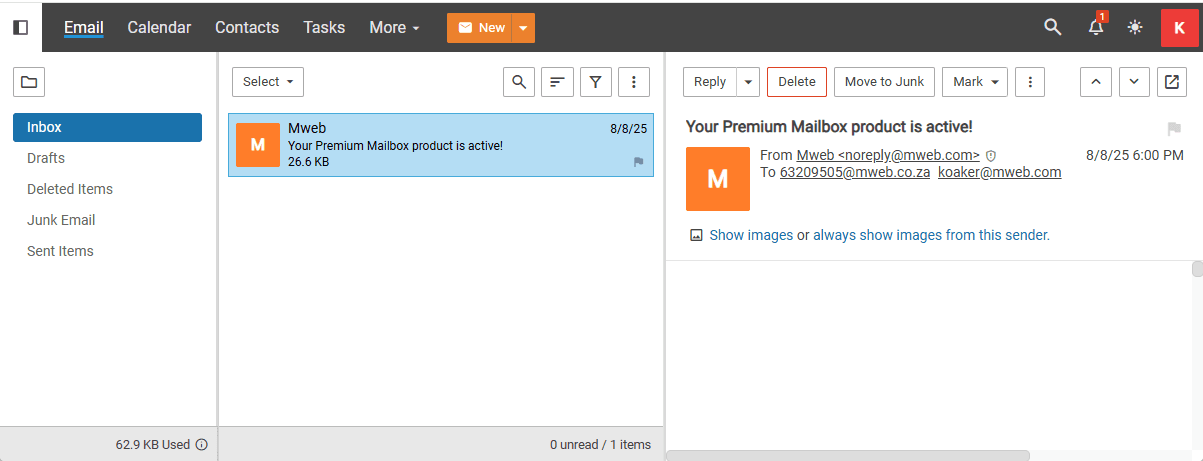Open the sort options icon
Viewport: 1203px width, 461px height.
[557, 82]
